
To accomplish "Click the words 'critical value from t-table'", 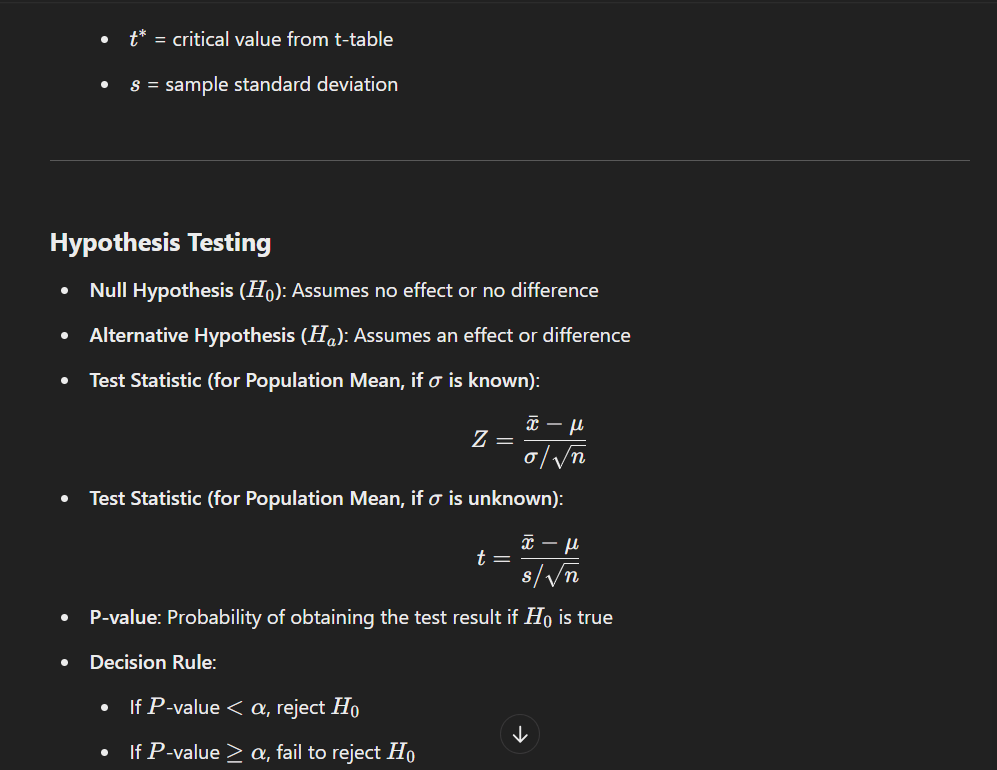I will 283,39.
